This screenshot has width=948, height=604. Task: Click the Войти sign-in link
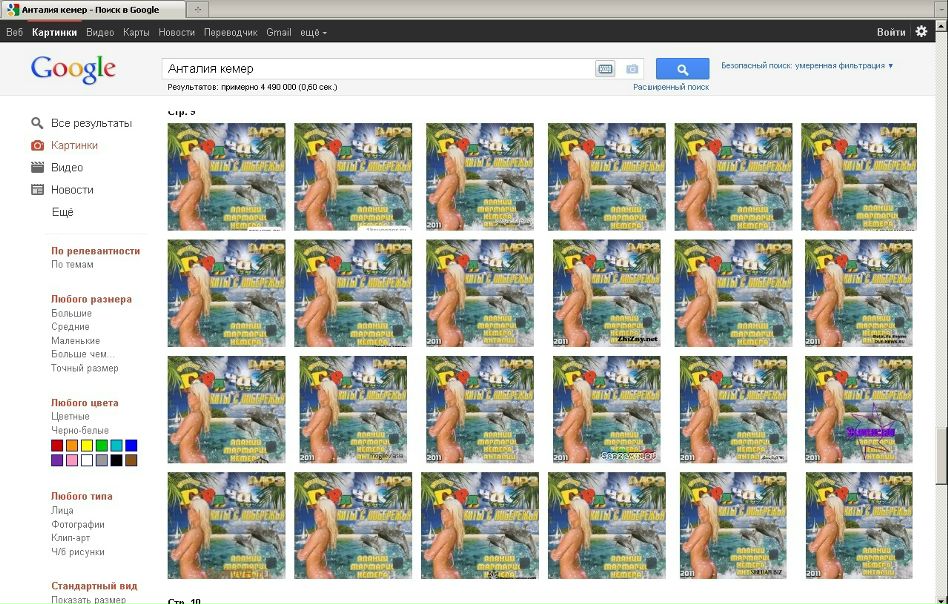tap(891, 33)
